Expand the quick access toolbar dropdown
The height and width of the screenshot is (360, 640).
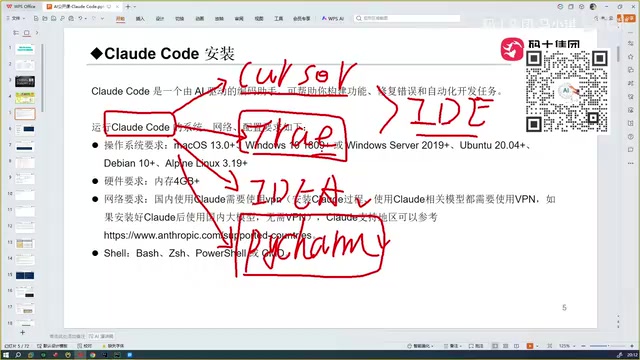pyautogui.click(x=102, y=18)
